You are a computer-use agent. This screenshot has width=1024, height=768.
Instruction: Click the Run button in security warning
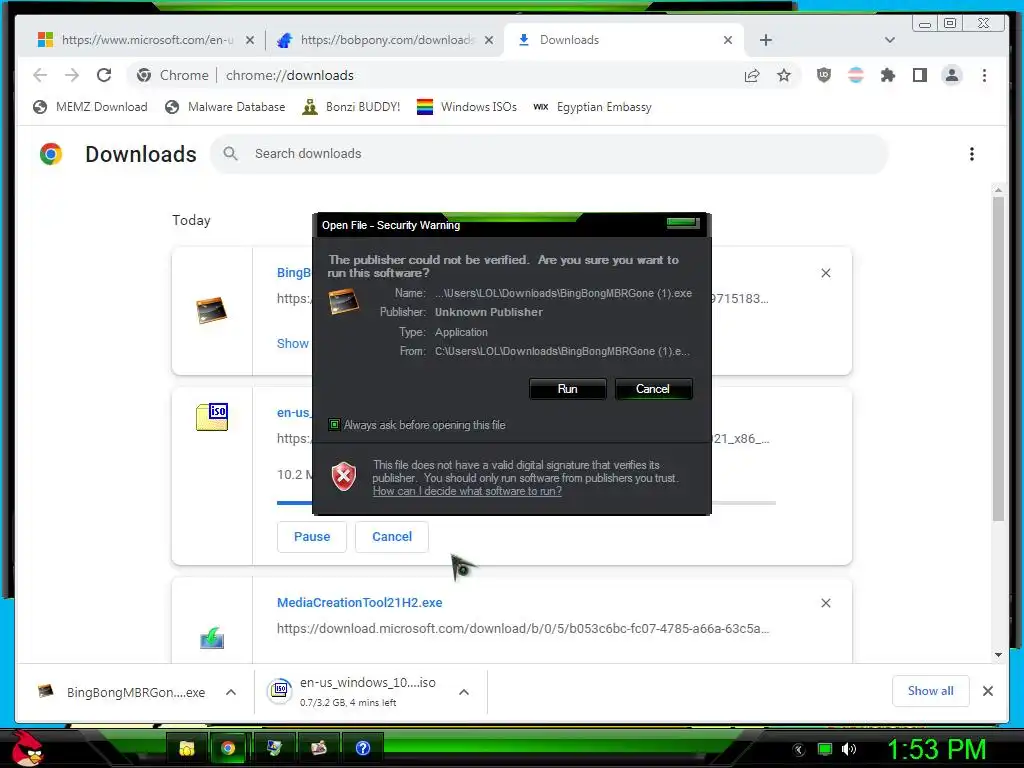pos(568,389)
